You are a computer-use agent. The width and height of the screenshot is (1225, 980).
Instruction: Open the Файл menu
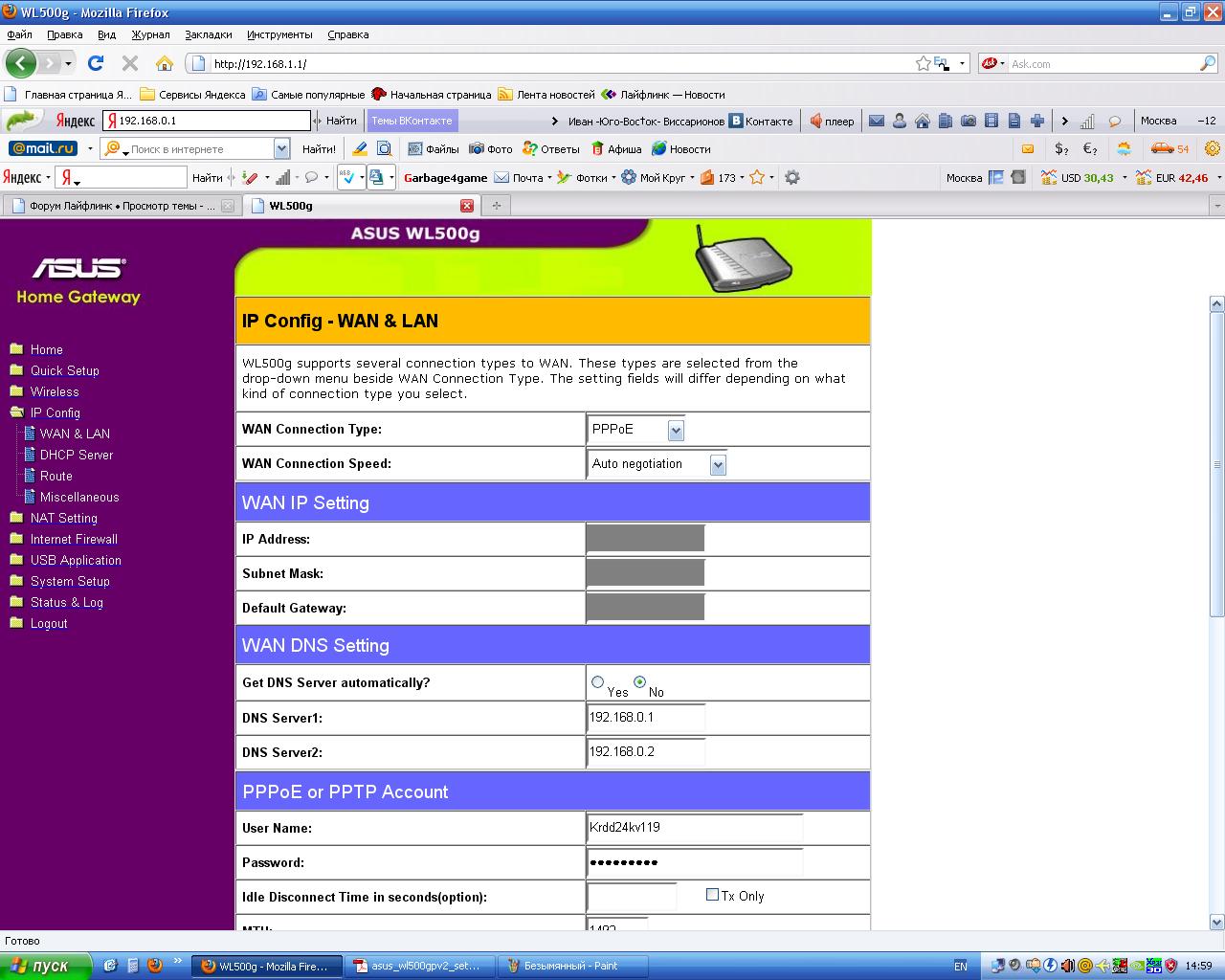click(19, 34)
